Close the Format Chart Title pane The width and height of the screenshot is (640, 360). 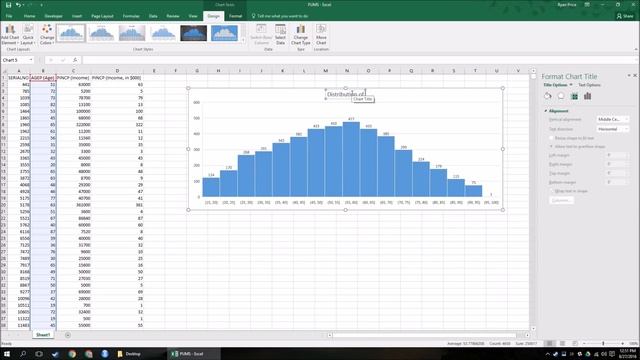click(635, 76)
